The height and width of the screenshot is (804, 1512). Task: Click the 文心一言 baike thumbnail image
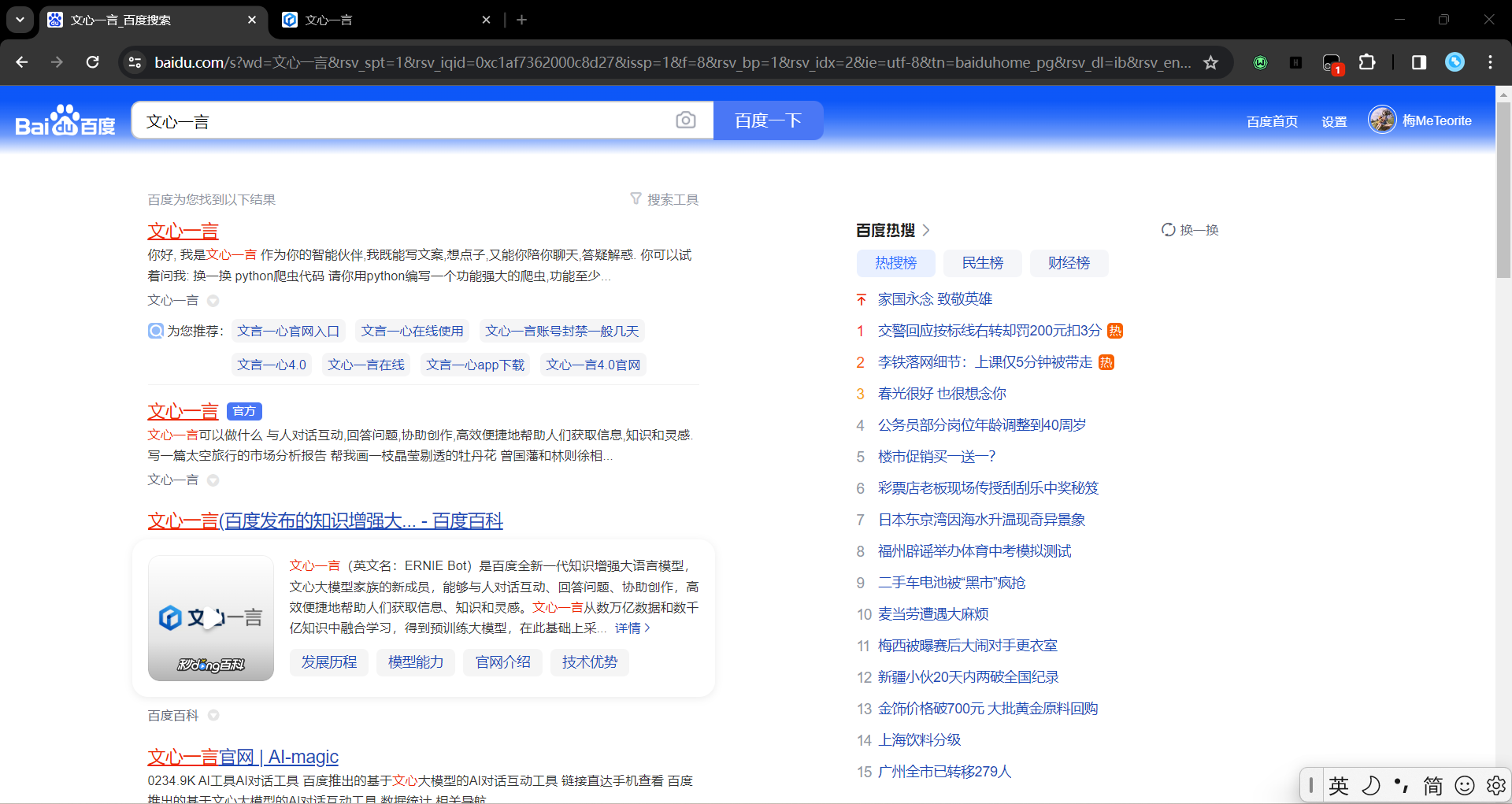click(x=211, y=618)
